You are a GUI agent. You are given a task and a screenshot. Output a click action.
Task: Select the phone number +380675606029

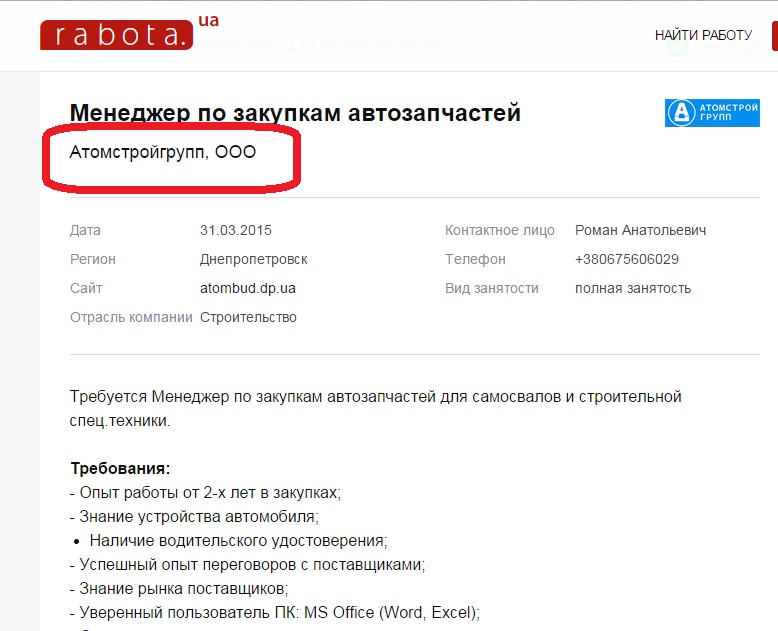pyautogui.click(x=627, y=259)
